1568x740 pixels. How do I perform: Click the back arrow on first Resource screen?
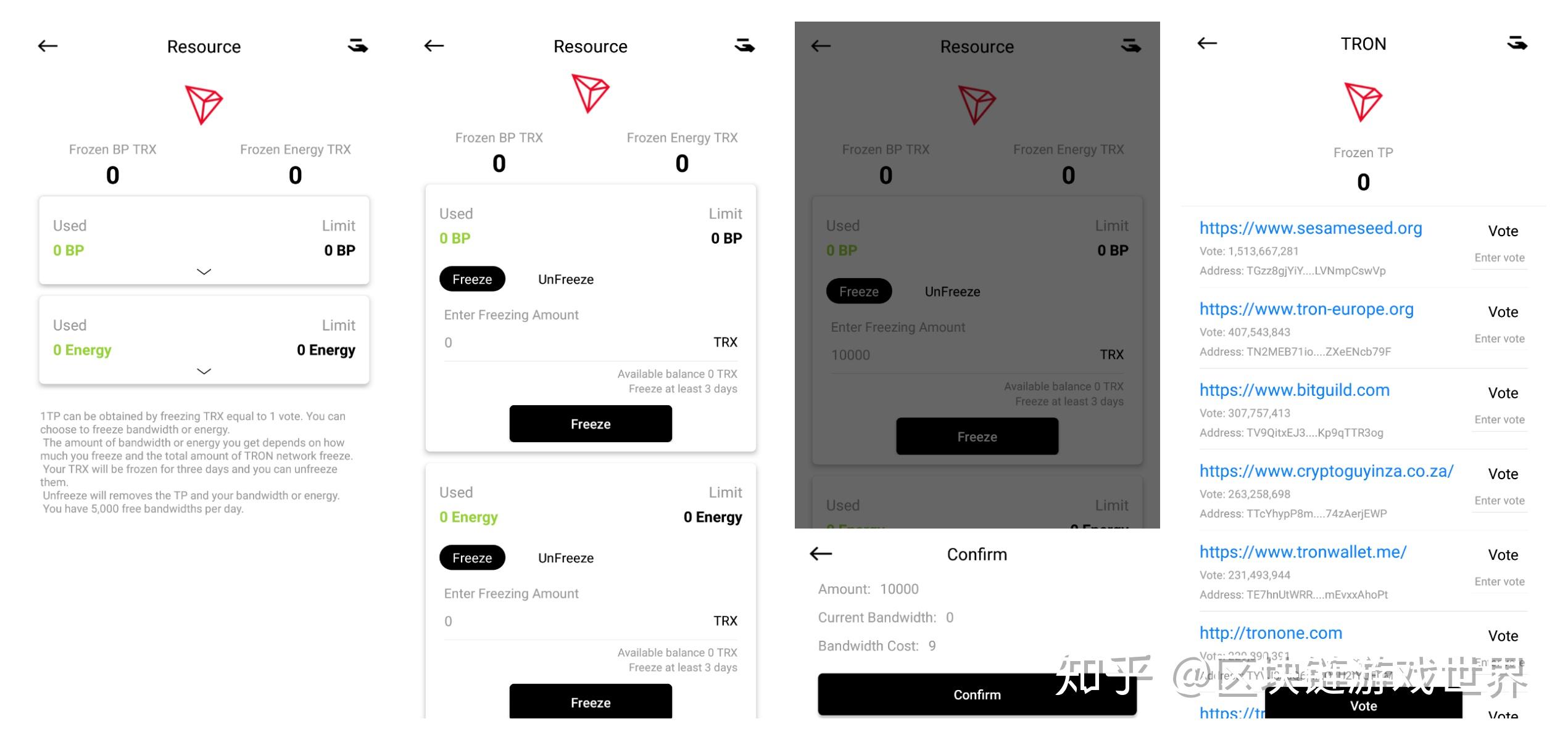tap(48, 45)
